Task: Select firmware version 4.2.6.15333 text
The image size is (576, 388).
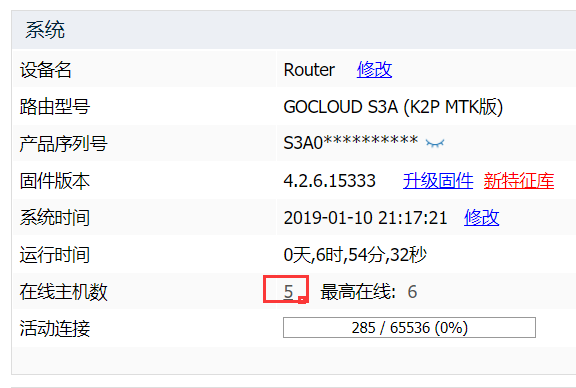Action: point(330,181)
